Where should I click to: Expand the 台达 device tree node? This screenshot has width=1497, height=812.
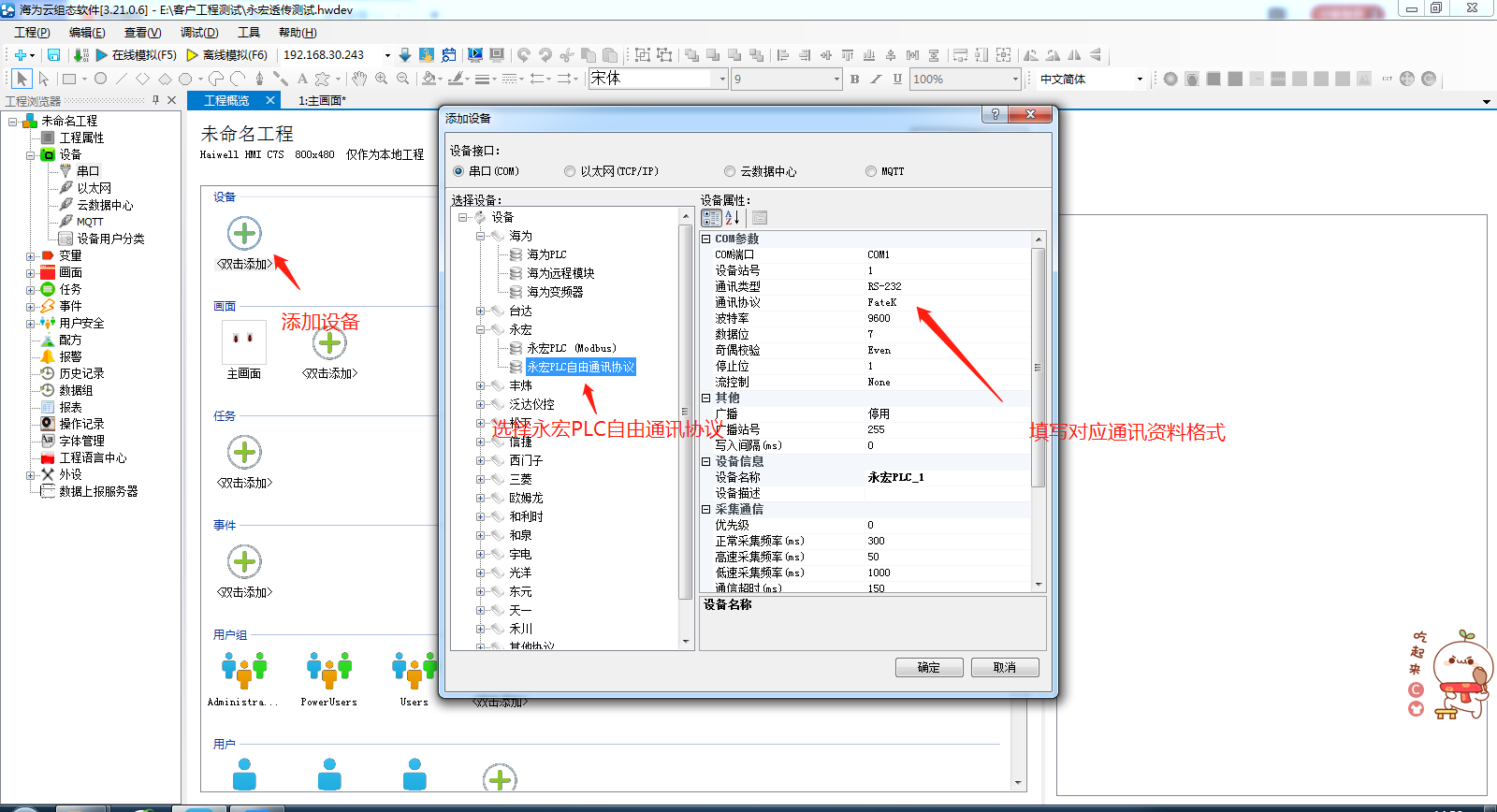point(480,311)
